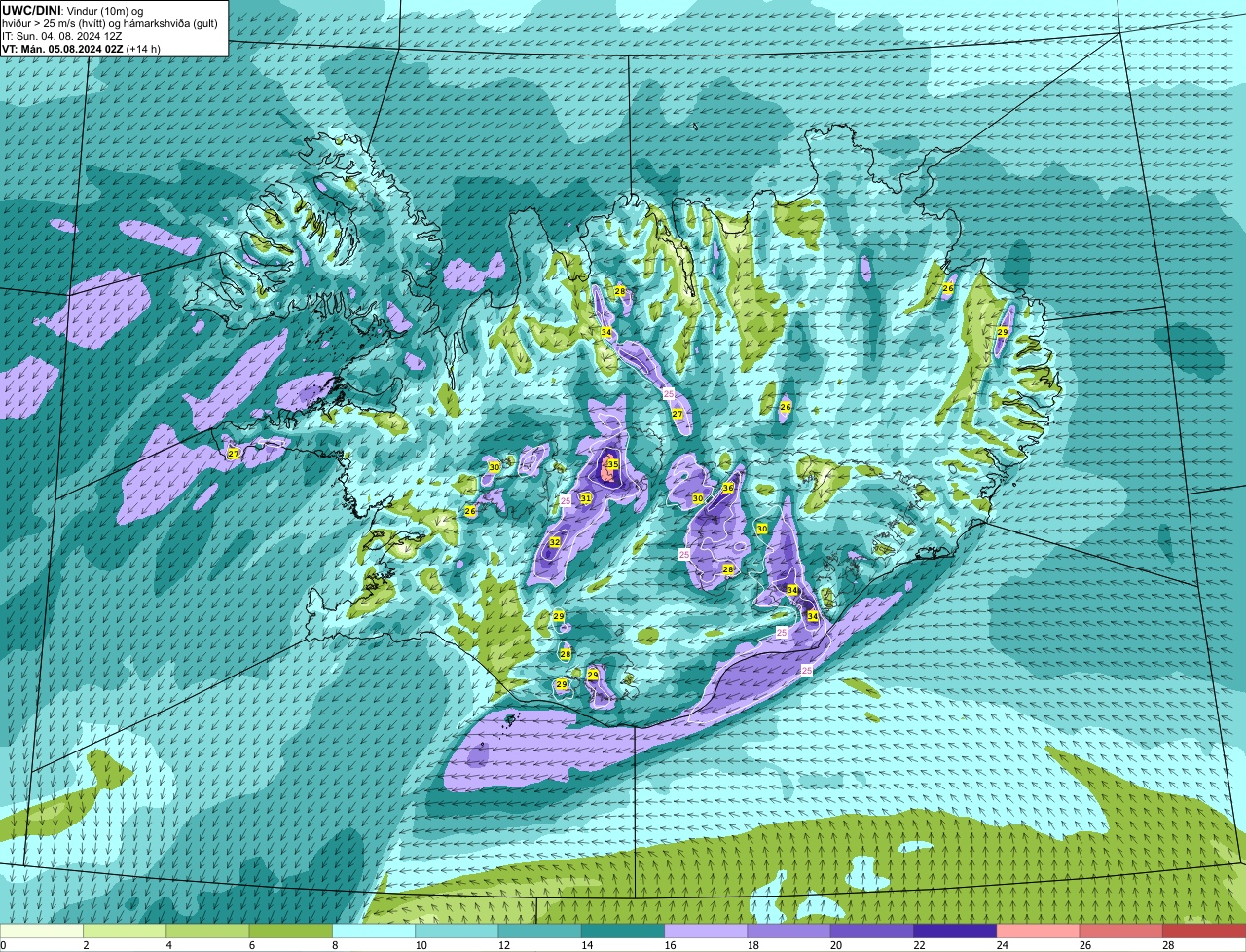Select the light pink 24–26 legend swatch

click(x=1039, y=931)
